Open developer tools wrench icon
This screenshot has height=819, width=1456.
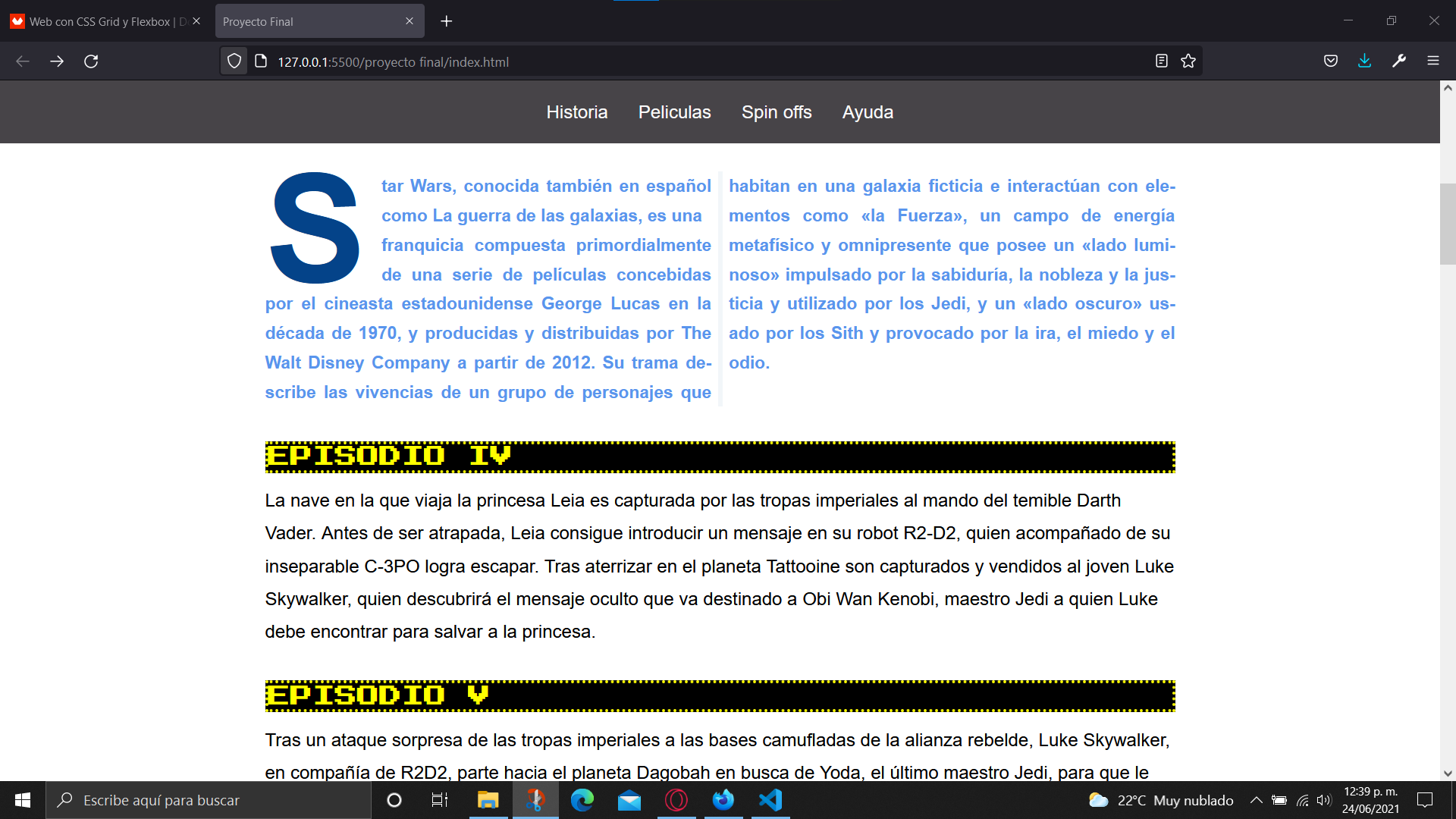coord(1399,61)
